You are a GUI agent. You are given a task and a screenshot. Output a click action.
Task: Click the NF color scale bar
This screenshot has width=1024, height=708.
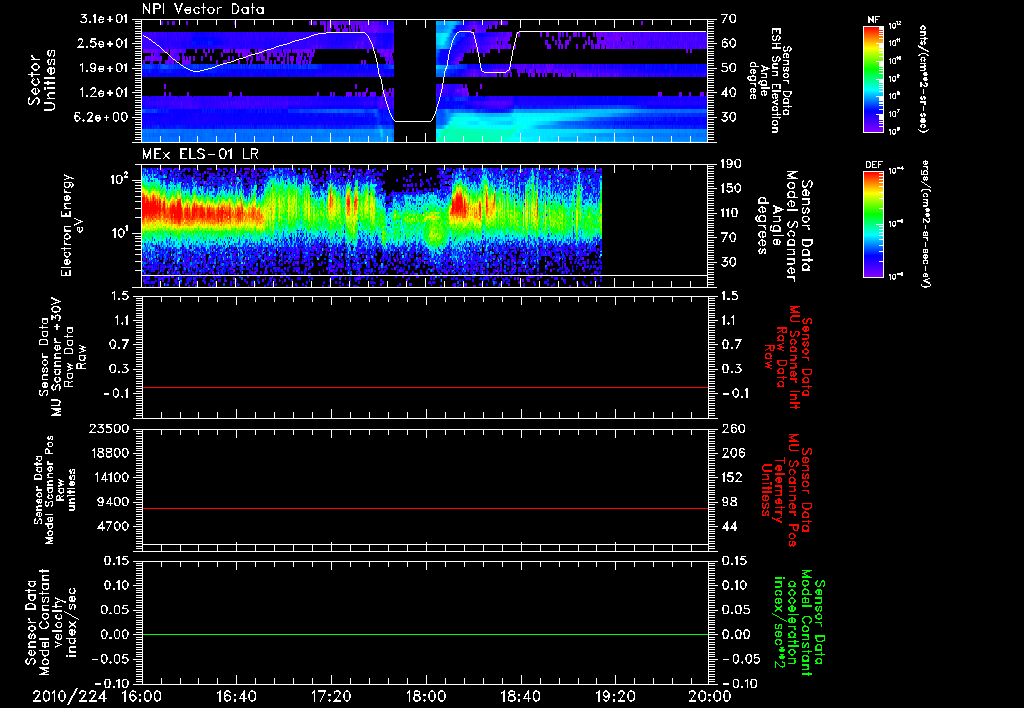click(x=873, y=78)
